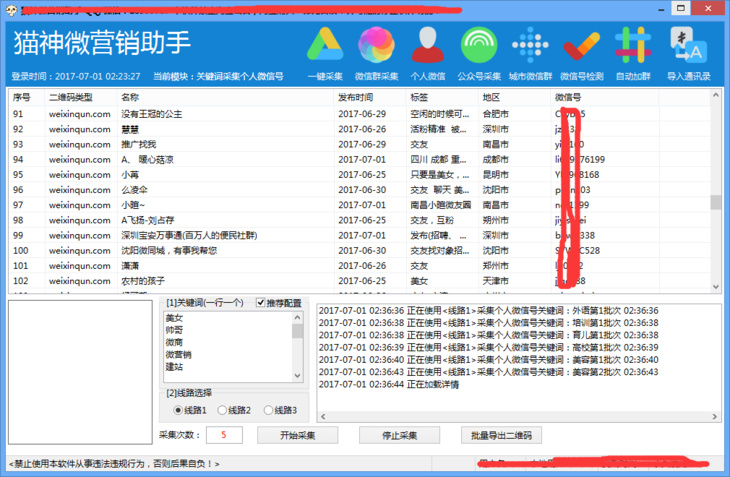
Task: Select keyword 帅哥 in keyword list
Action: (175, 330)
